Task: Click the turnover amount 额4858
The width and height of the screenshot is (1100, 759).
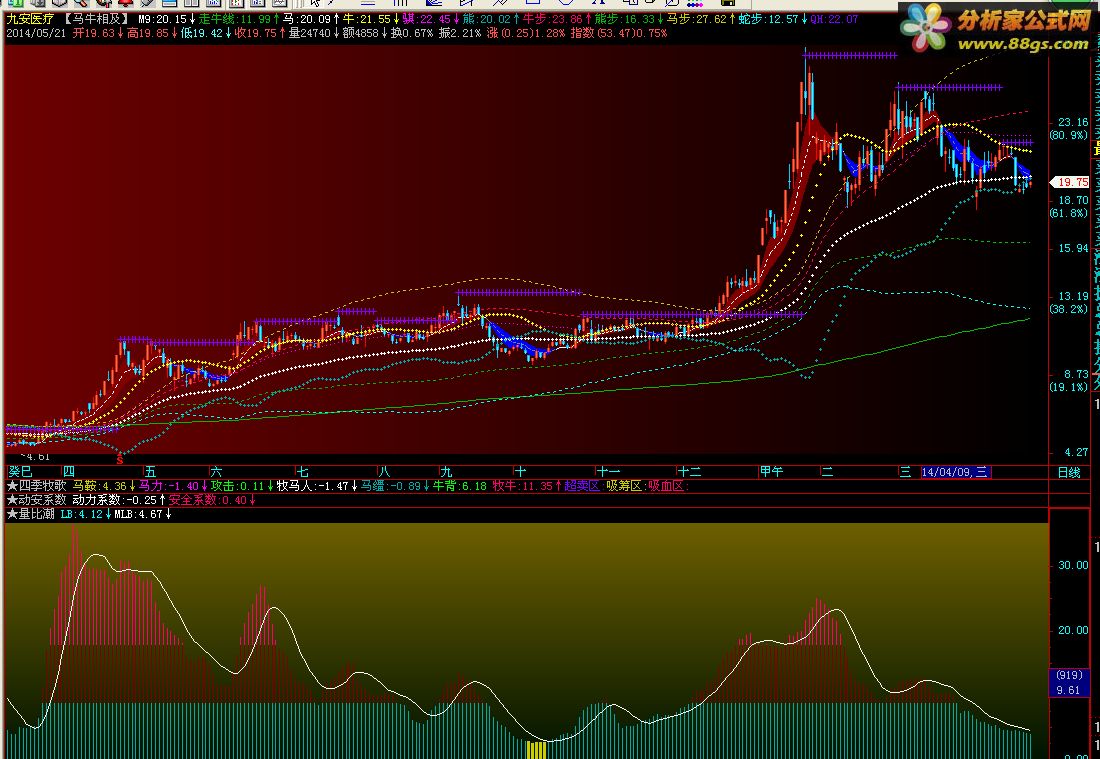Action: coord(361,33)
